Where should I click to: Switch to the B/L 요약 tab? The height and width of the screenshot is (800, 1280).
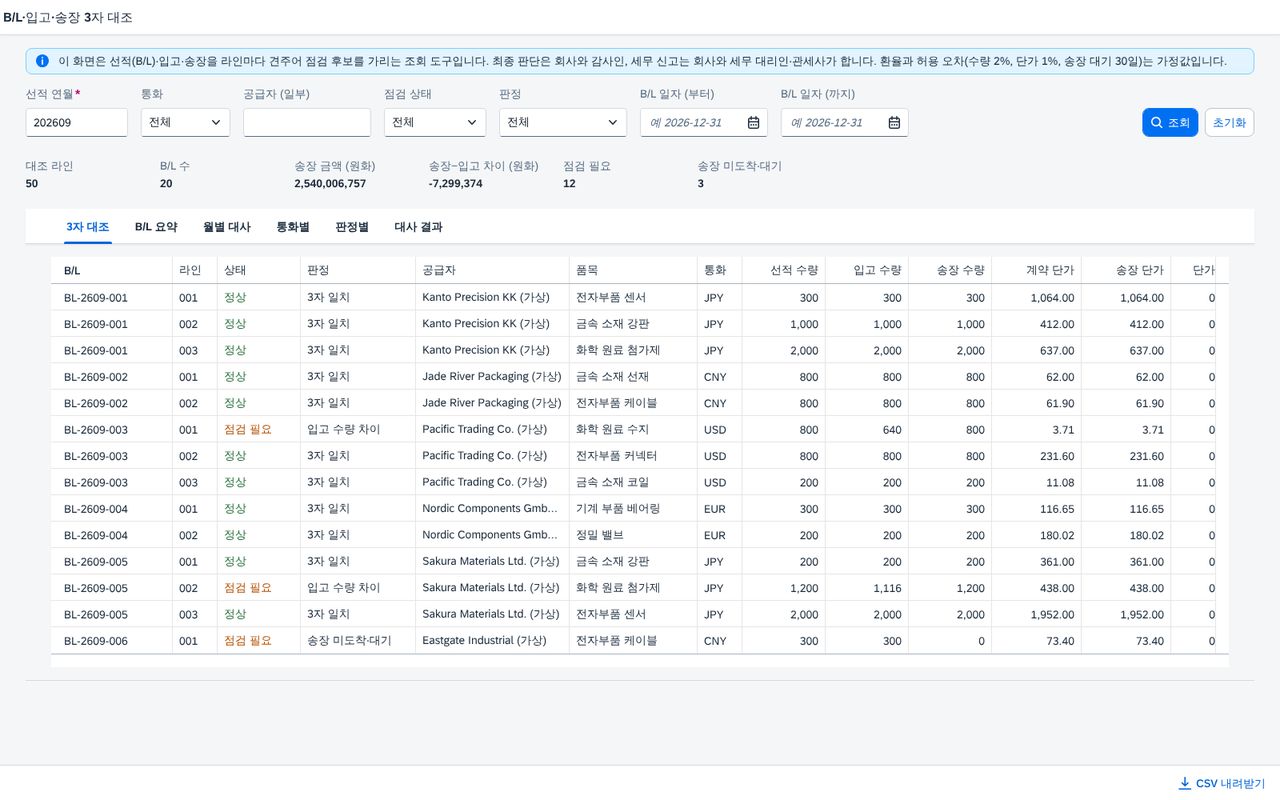(156, 227)
